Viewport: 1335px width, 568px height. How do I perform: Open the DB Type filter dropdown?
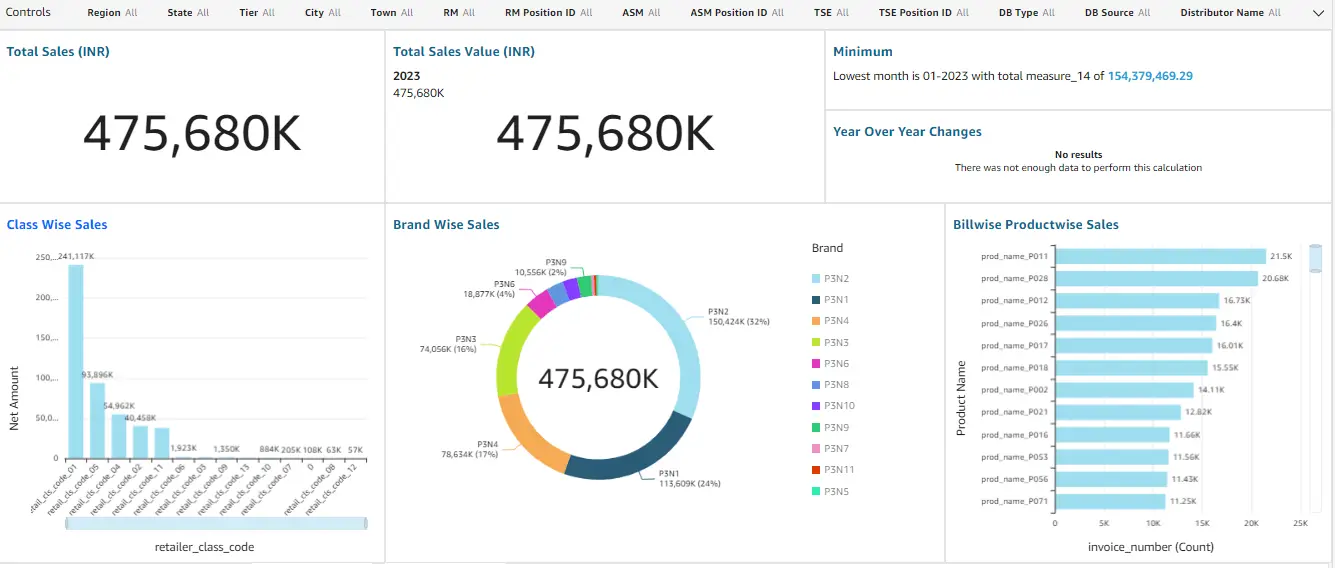pyautogui.click(x=1026, y=13)
